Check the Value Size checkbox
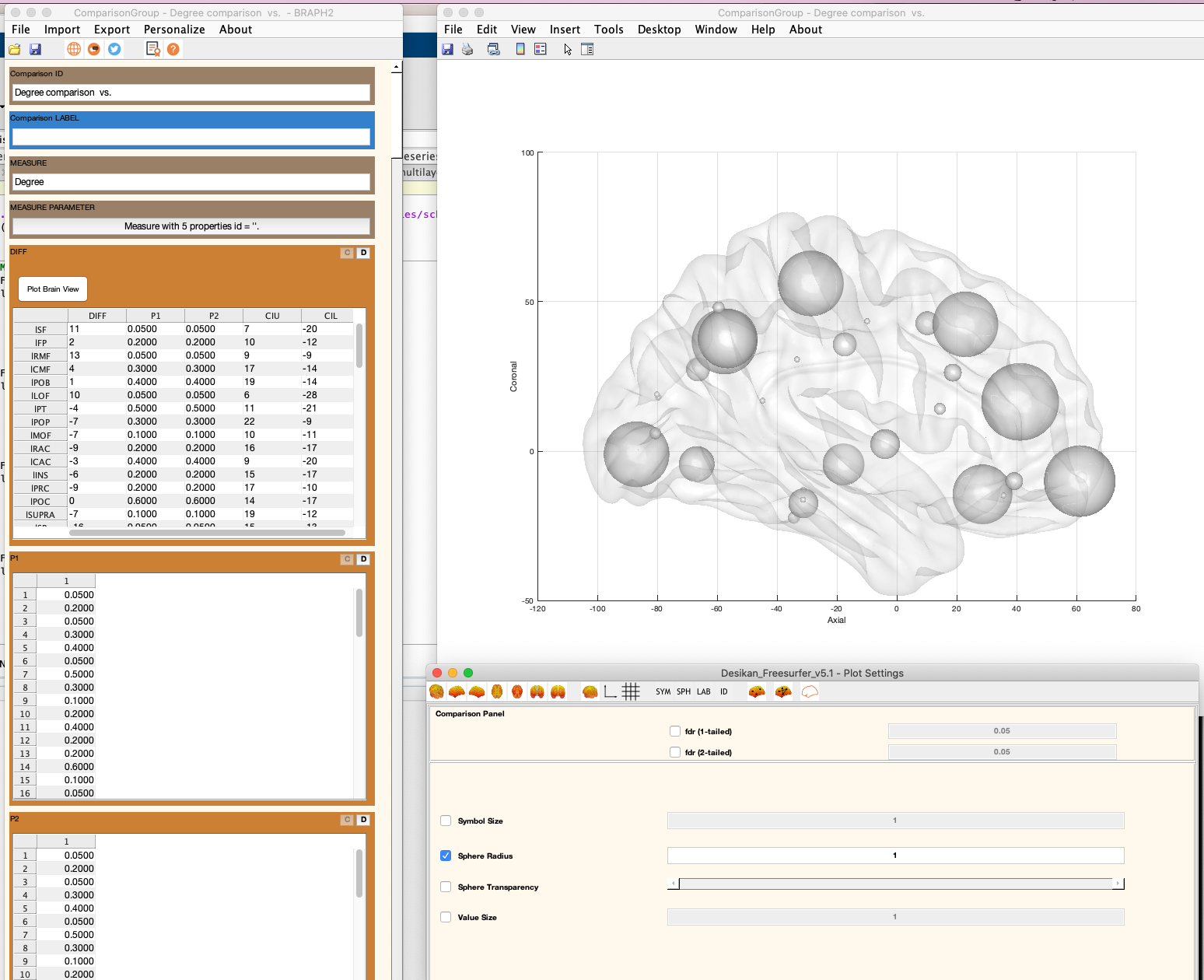 pos(446,917)
